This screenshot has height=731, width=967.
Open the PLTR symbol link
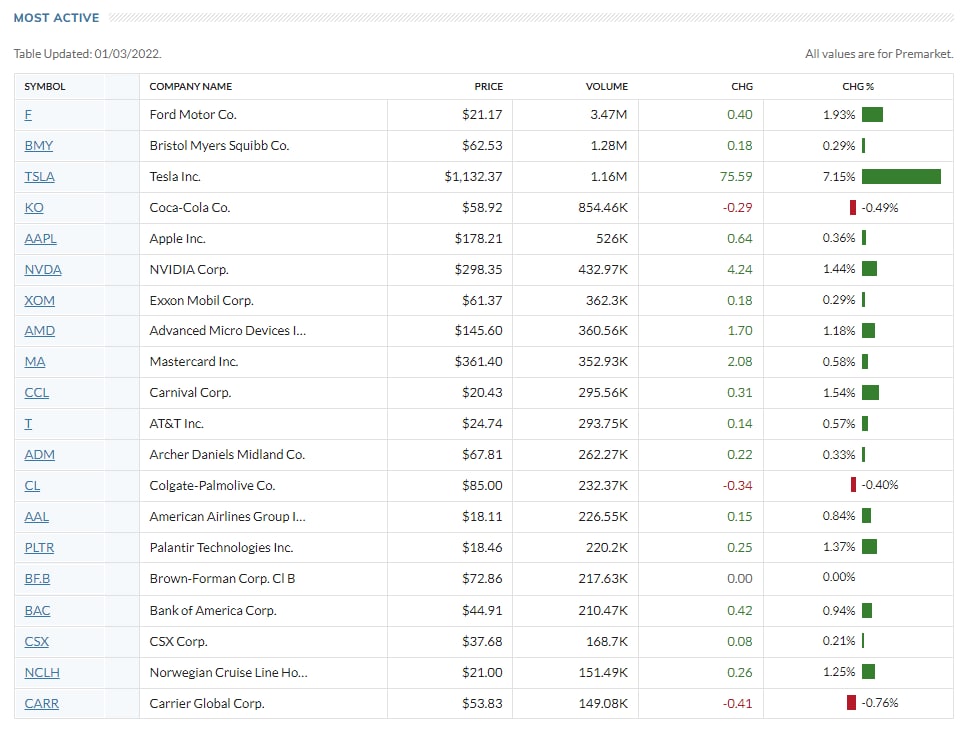[41, 548]
